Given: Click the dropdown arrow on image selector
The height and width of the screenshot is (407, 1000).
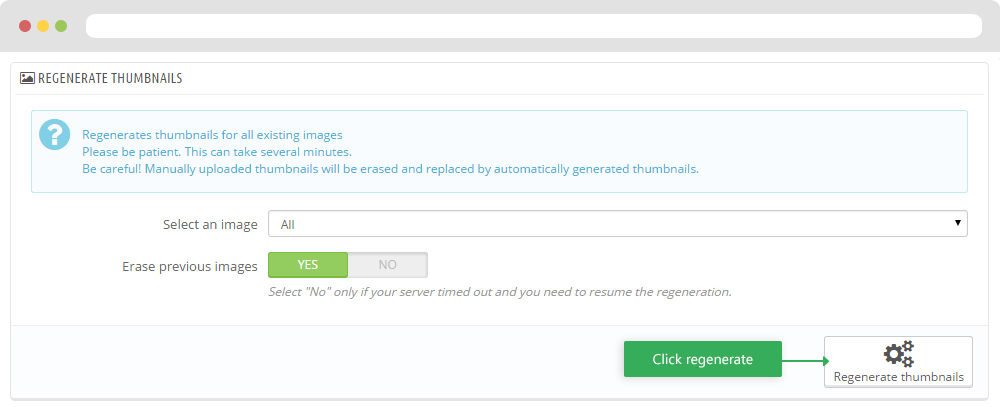Looking at the screenshot, I should (x=957, y=224).
